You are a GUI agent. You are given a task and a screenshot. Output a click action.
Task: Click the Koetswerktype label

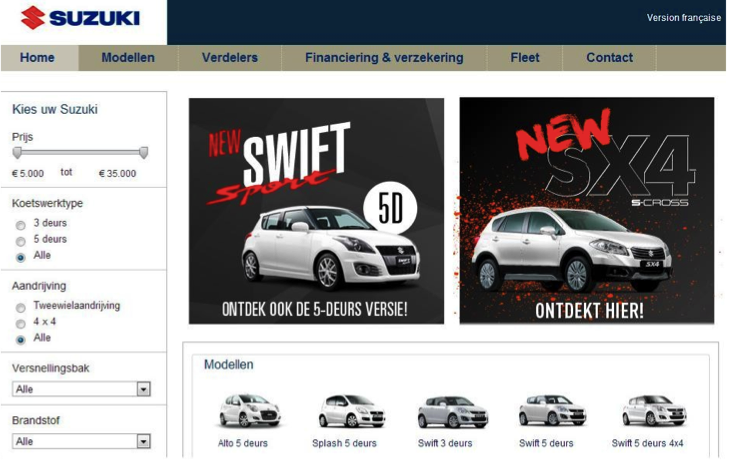[47, 203]
